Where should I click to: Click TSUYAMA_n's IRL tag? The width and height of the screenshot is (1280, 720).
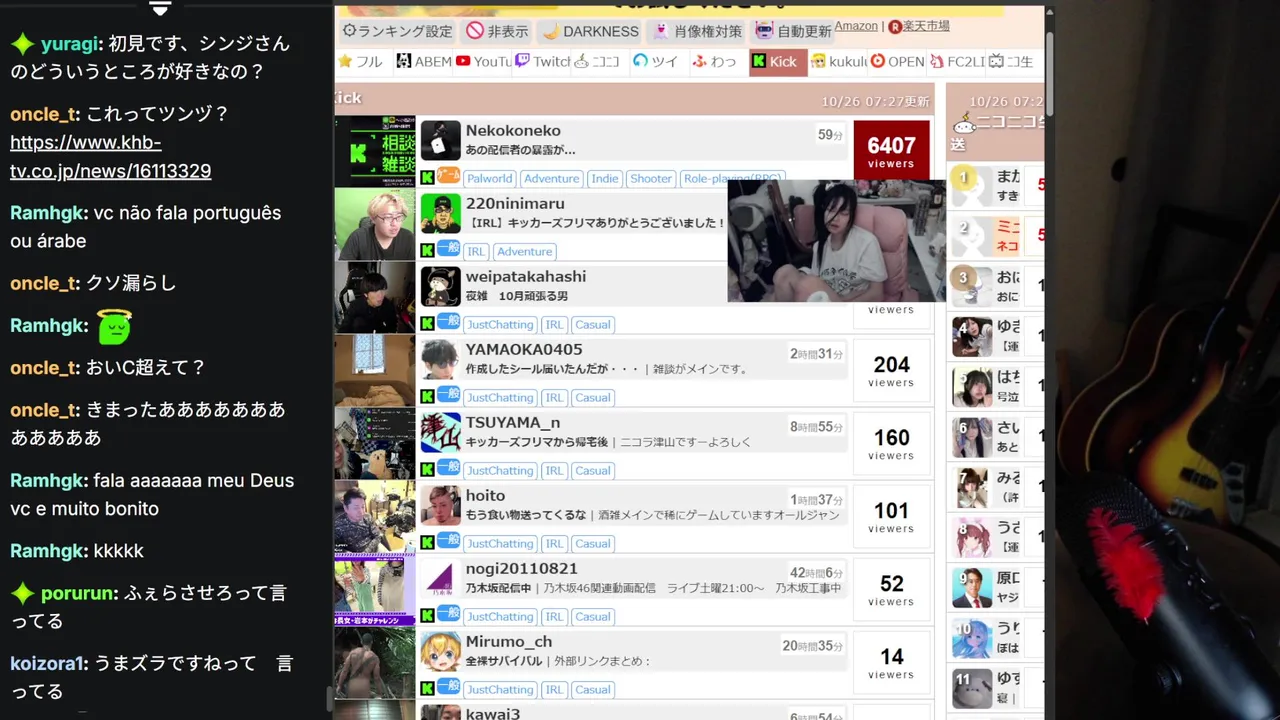(x=554, y=471)
